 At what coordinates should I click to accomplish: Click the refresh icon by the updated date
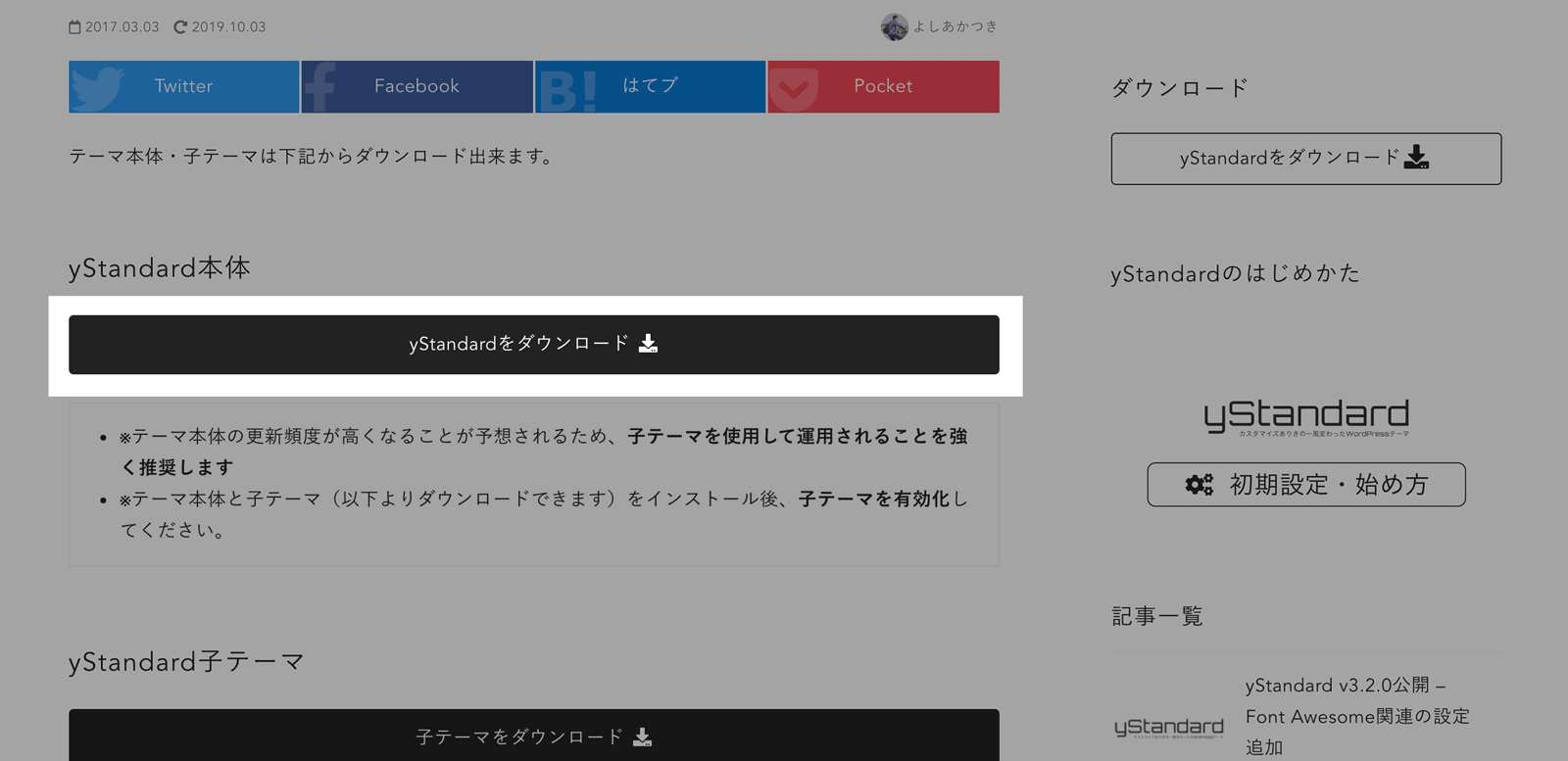[180, 27]
